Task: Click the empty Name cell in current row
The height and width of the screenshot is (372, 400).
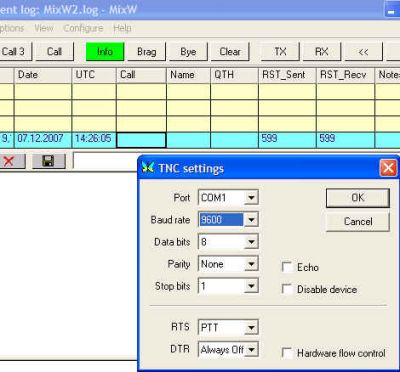Action: [189, 140]
